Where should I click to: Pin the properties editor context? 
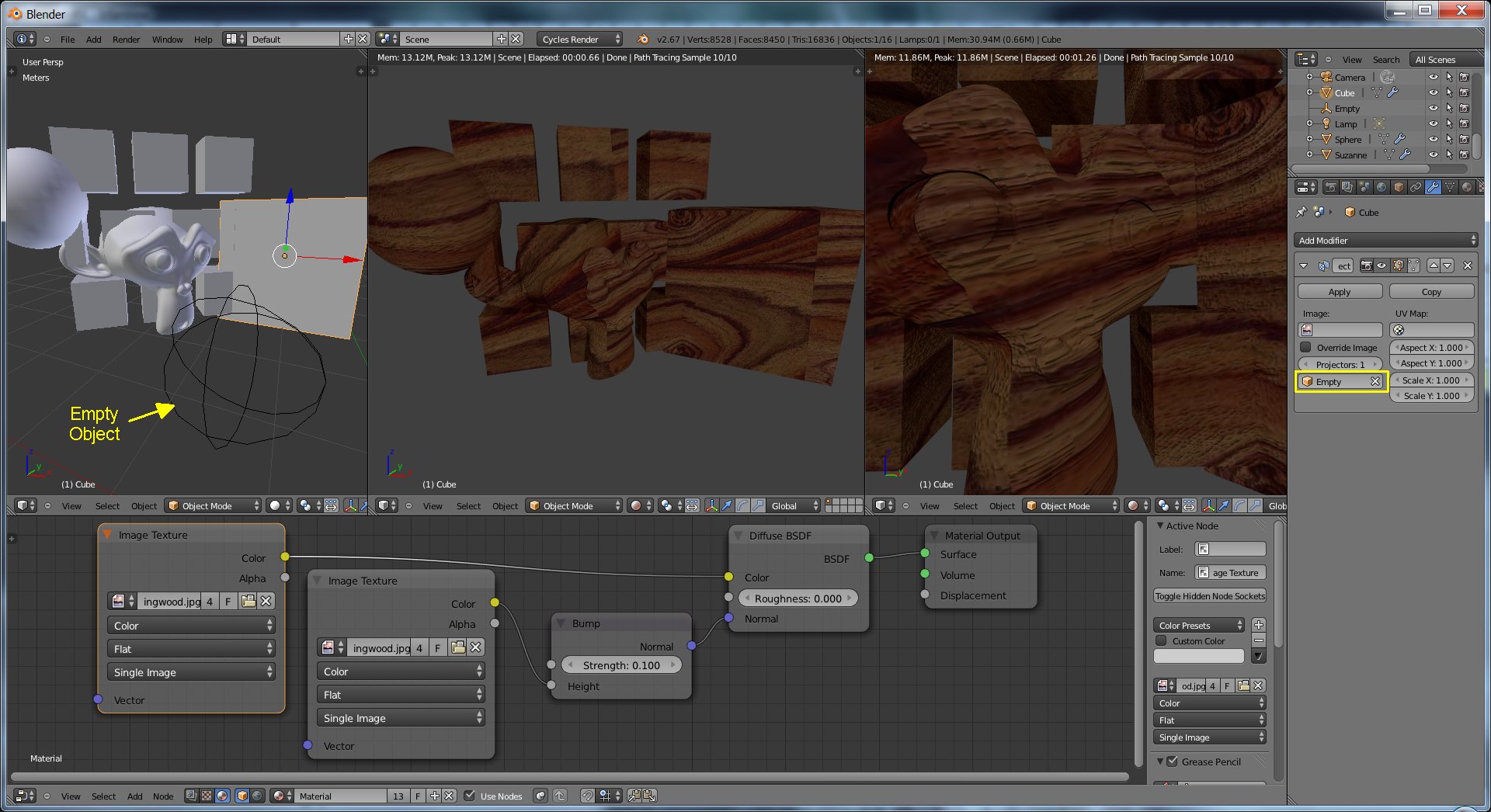[x=1302, y=212]
